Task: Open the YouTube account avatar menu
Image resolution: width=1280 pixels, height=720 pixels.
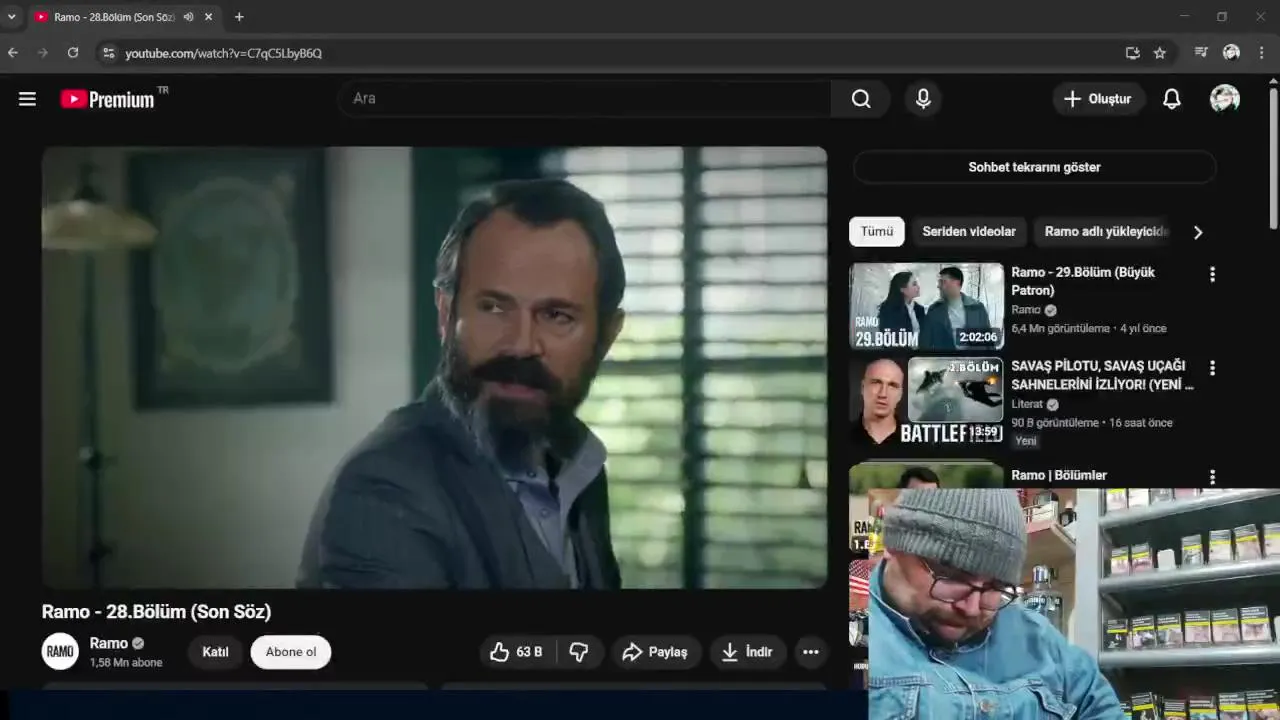Action: [x=1225, y=99]
